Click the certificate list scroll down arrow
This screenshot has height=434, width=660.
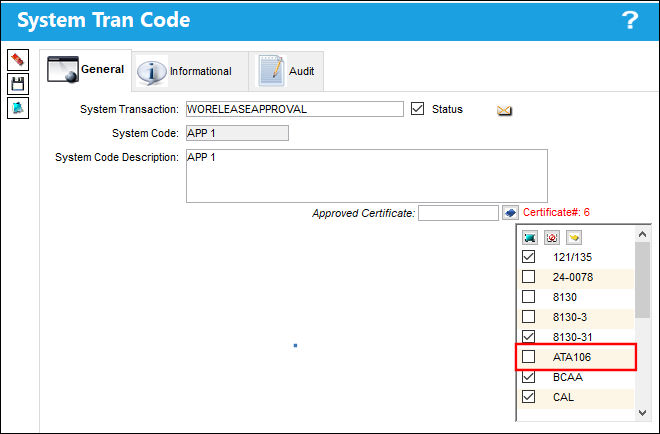coord(642,413)
